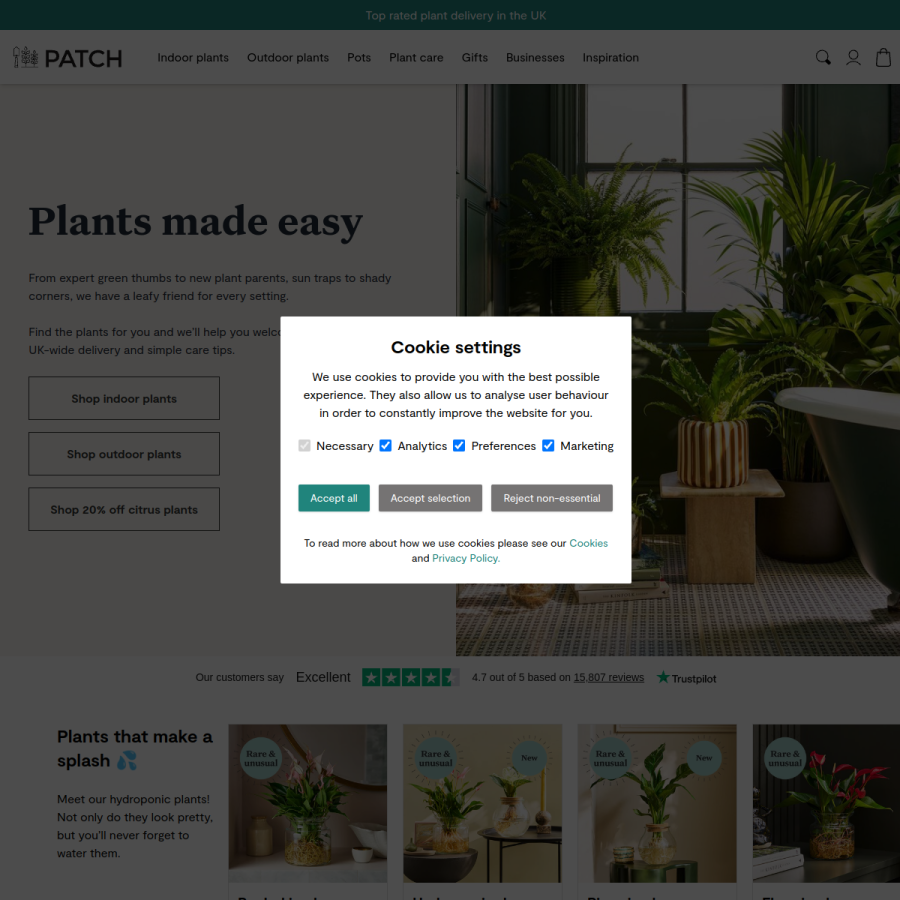Open the second hydroponic plant photo with New badge
Viewport: 900px width, 900px height.
482,803
